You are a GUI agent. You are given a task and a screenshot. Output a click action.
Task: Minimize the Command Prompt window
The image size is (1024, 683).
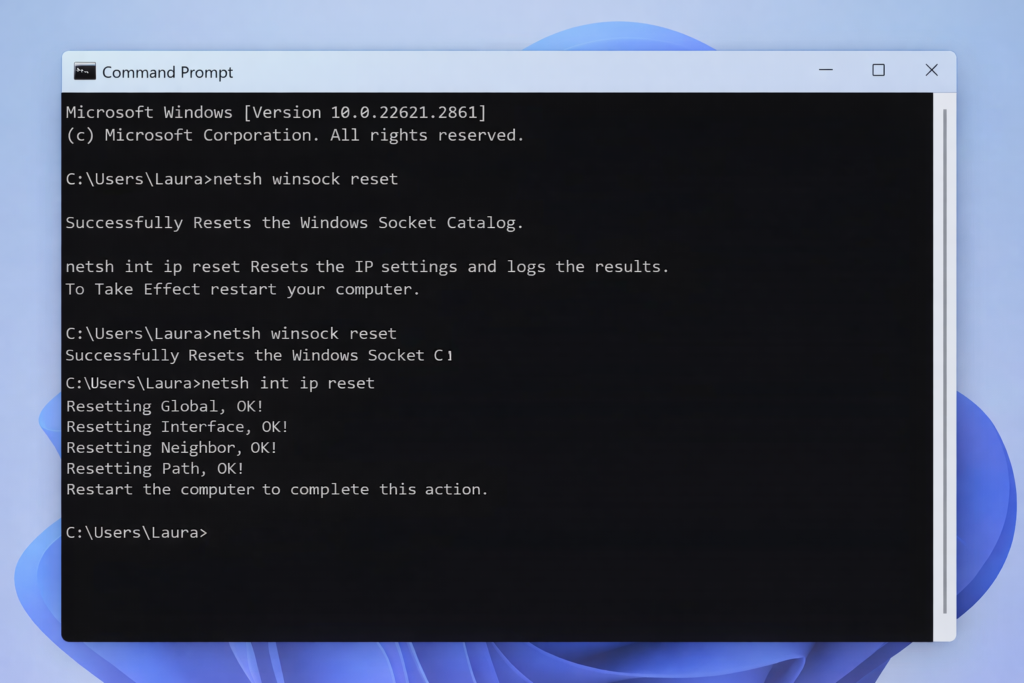pos(825,70)
